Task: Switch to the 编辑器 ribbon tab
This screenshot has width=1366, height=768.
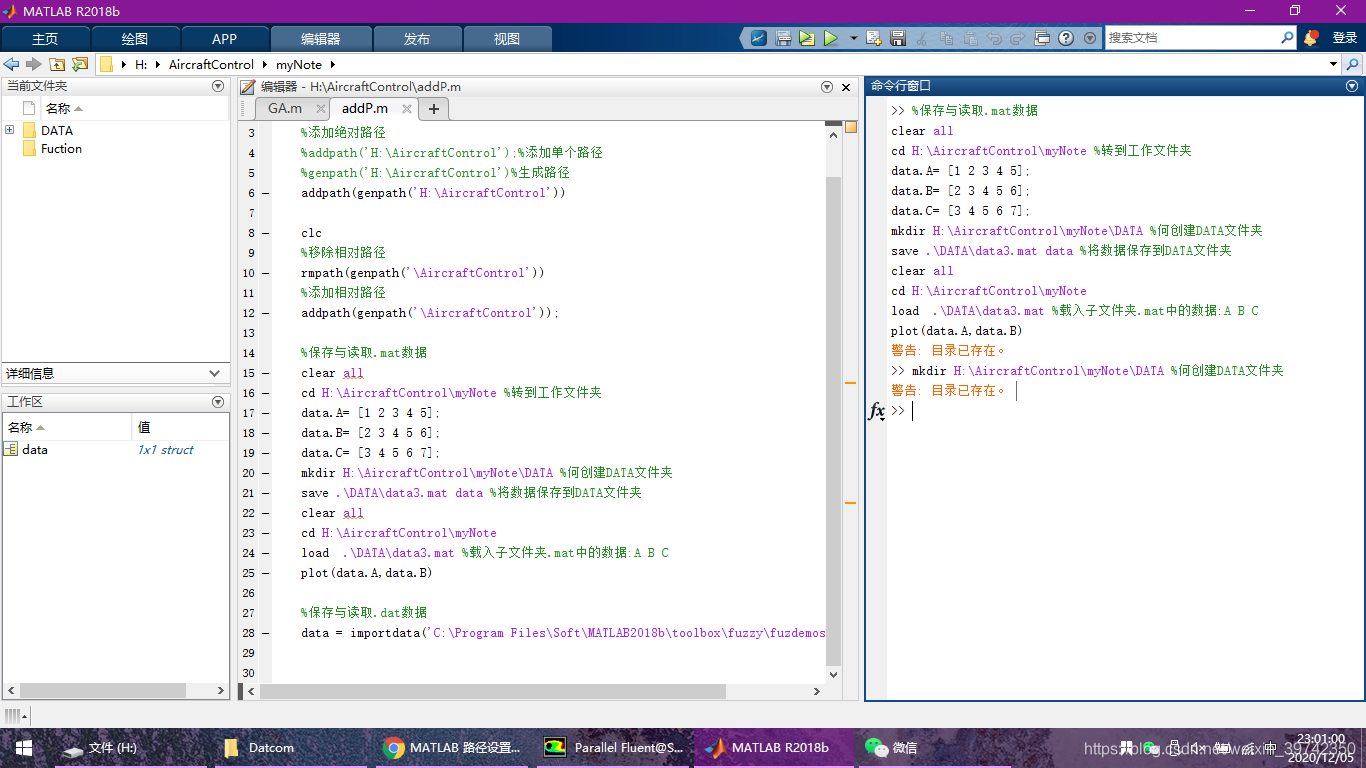Action: [320, 39]
